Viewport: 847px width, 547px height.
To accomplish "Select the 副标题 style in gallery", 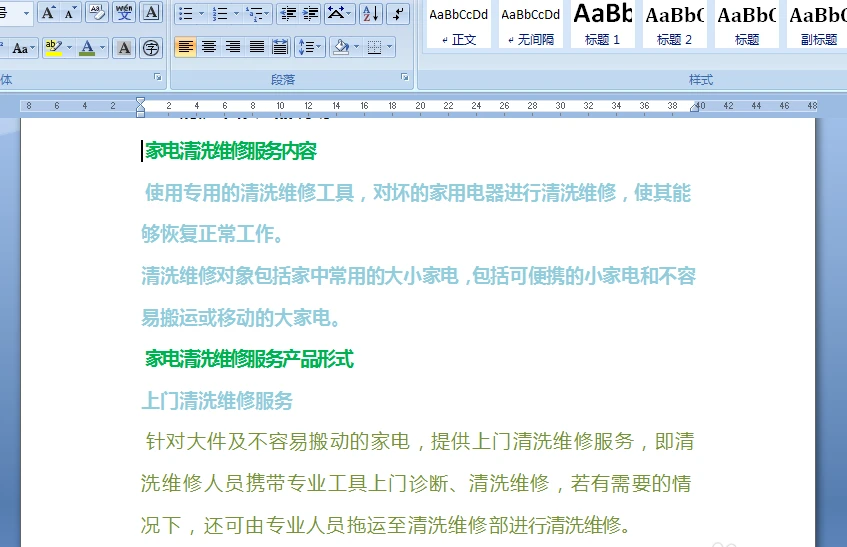I will pyautogui.click(x=817, y=24).
